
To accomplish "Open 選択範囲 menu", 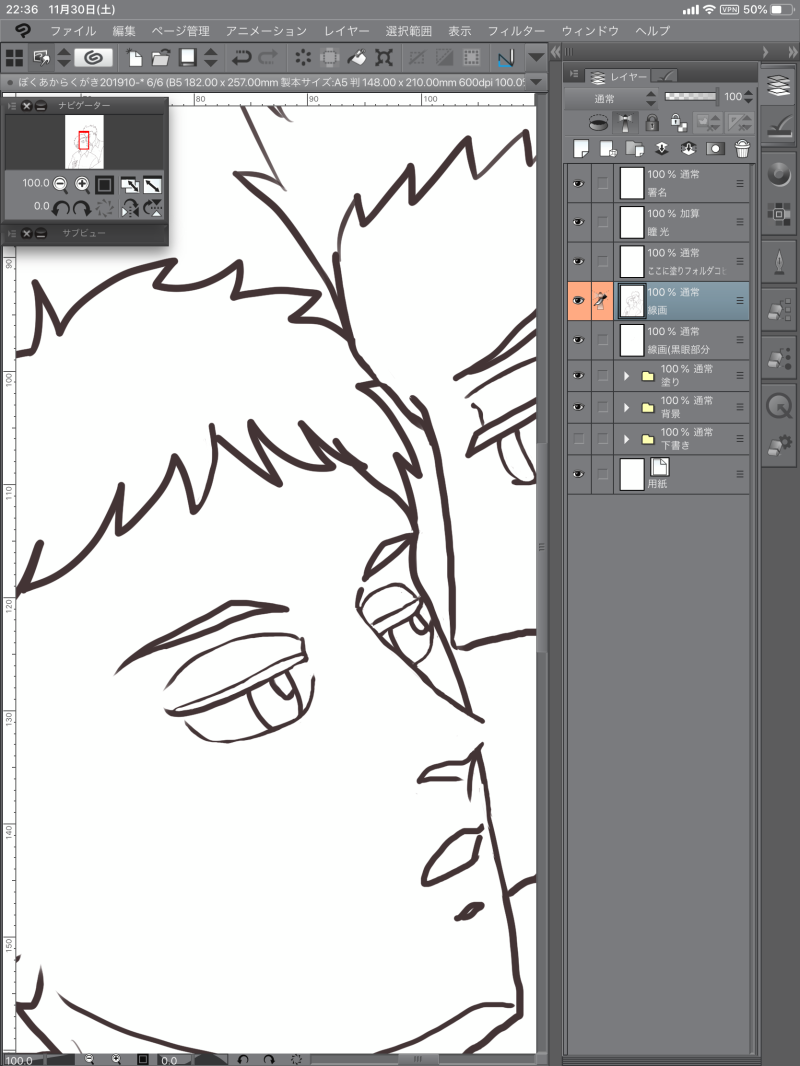I will [x=408, y=31].
